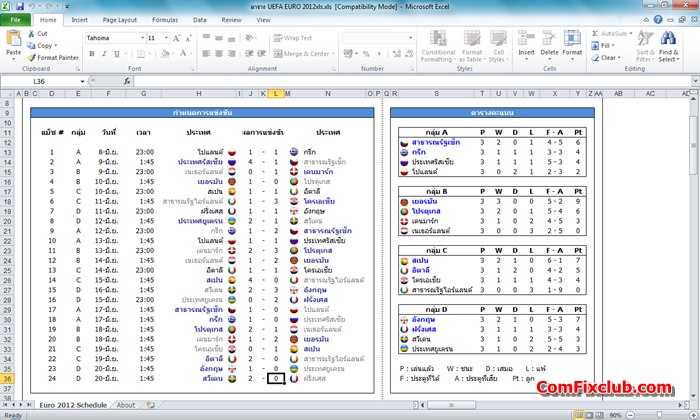Click the Paste icon in Clipboard group

click(13, 39)
